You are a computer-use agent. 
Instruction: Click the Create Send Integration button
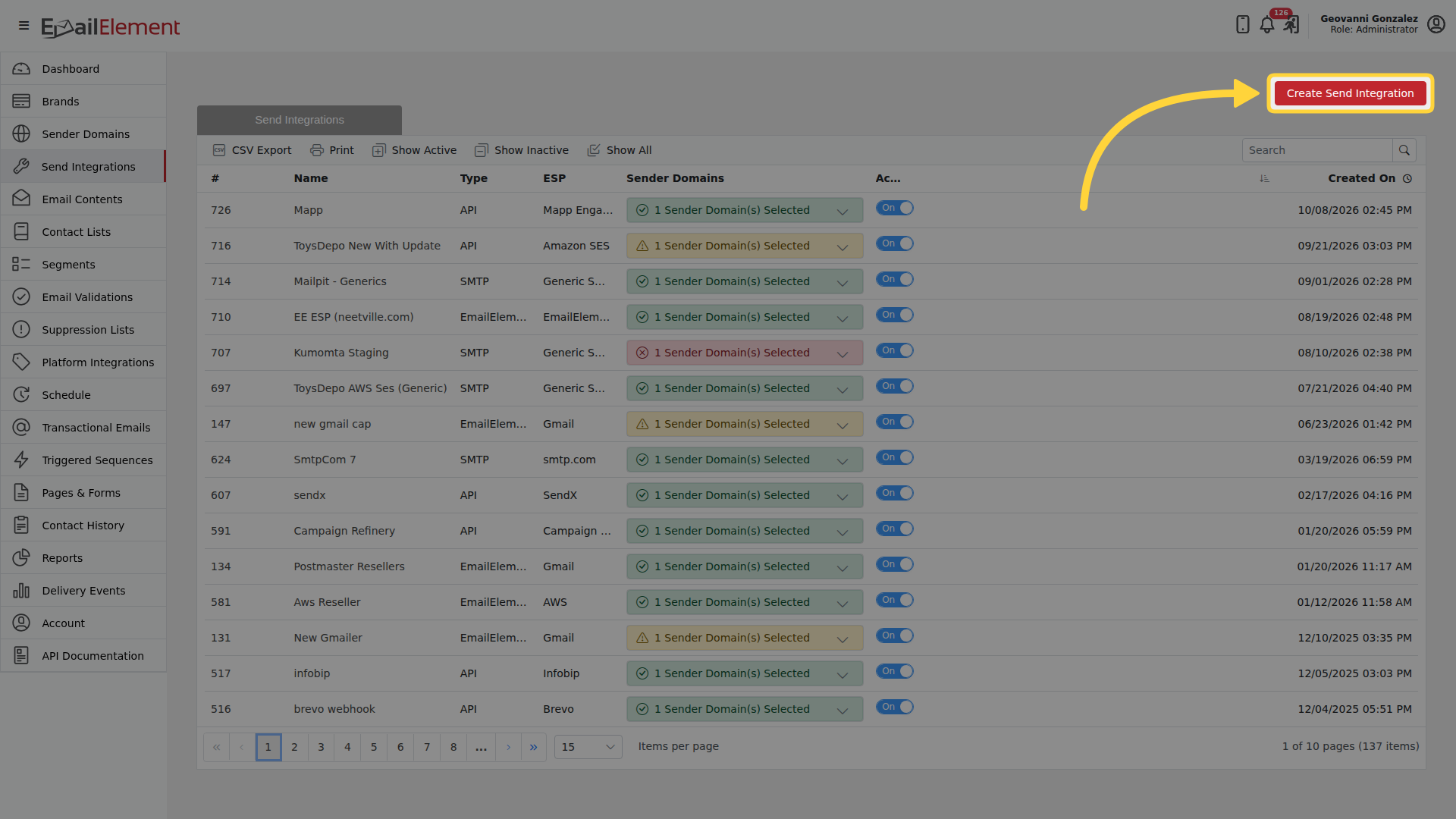coord(1350,93)
